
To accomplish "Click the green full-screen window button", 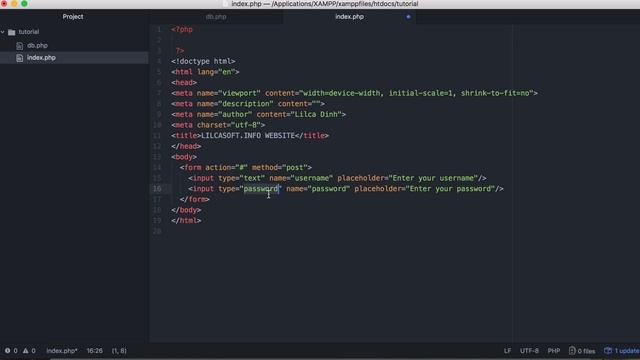I will [x=24, y=3].
